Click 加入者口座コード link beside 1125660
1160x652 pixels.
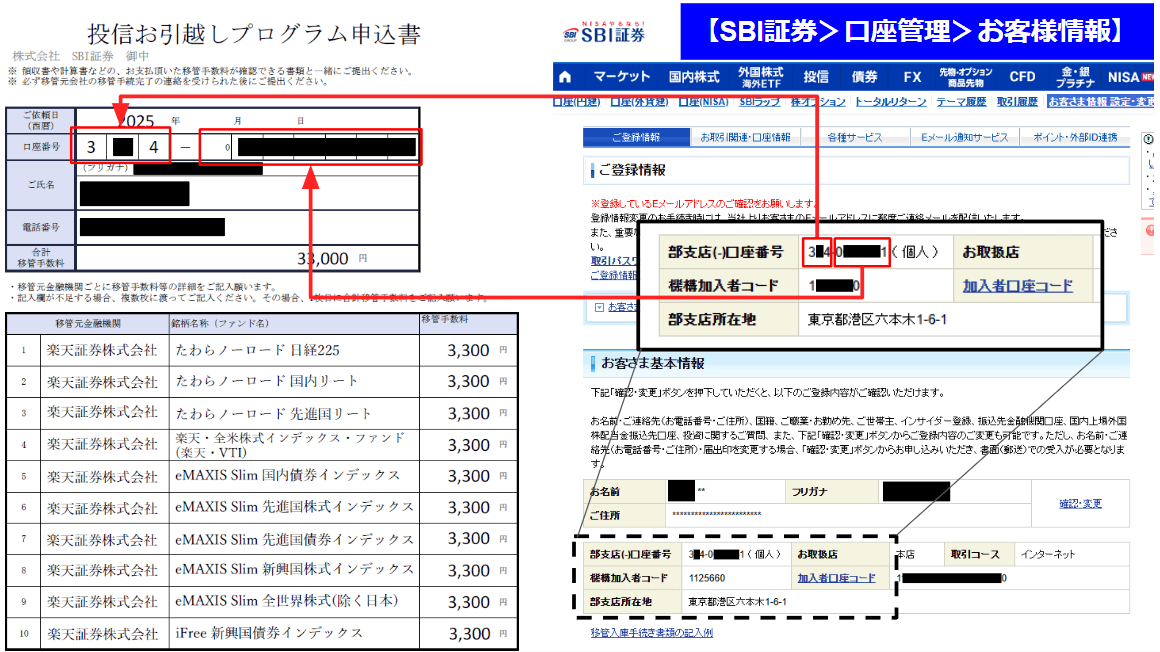pyautogui.click(x=836, y=578)
